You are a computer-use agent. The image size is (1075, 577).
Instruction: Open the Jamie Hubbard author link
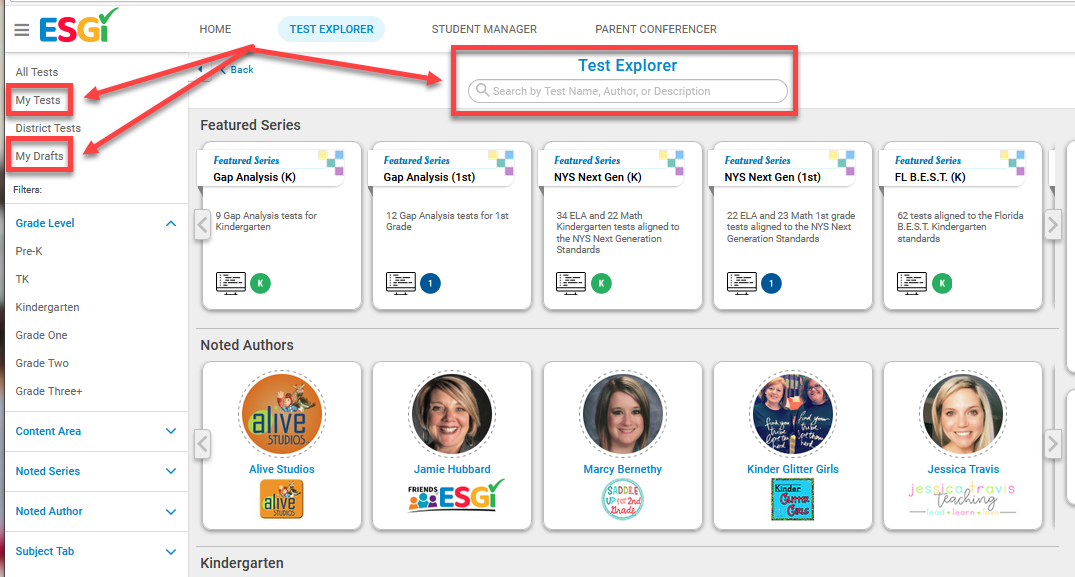(452, 469)
